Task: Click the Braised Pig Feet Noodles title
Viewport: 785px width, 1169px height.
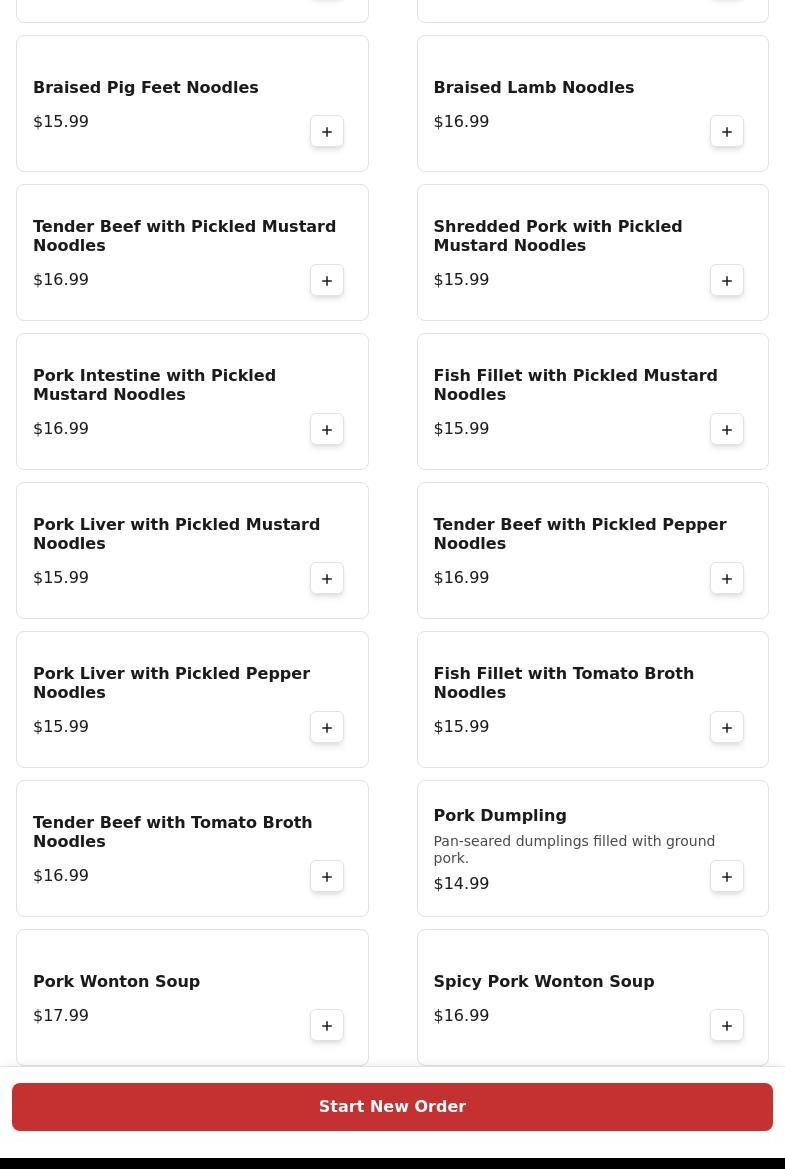Action: point(145,88)
